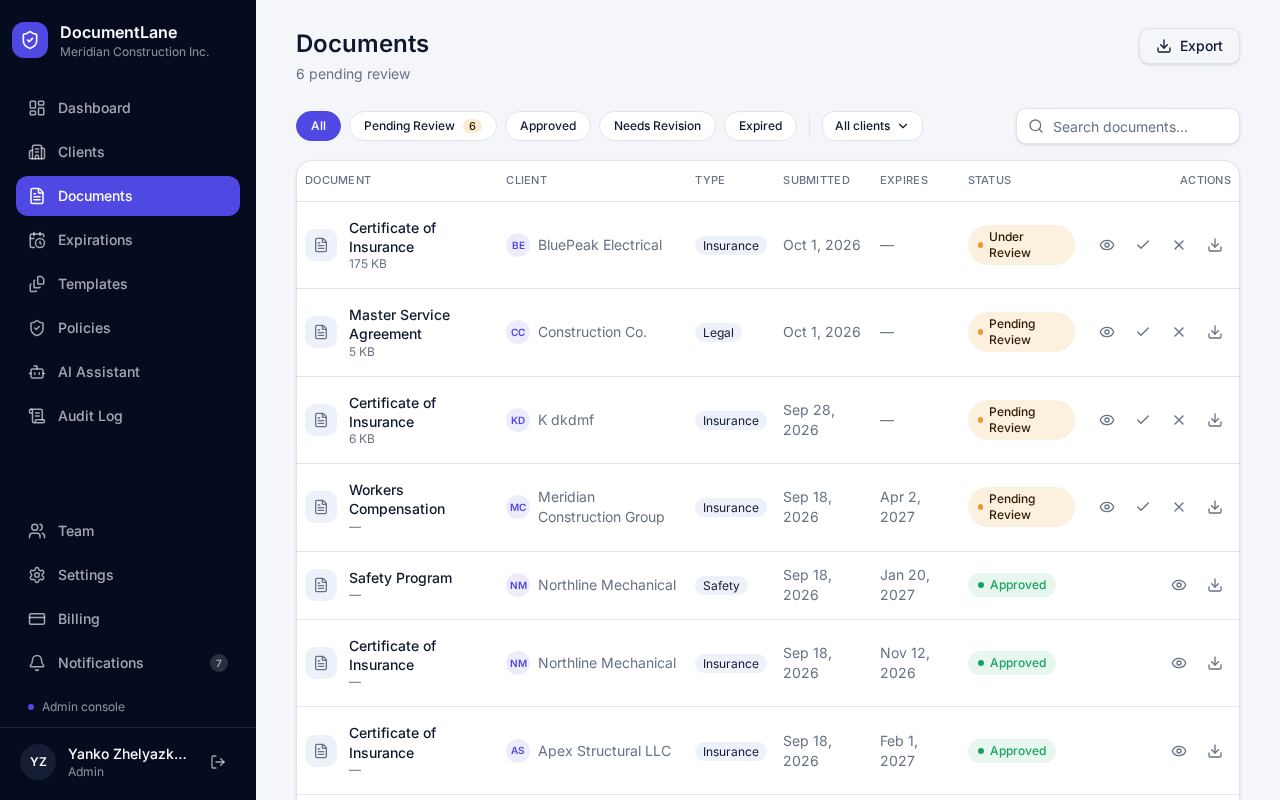View the Master Service Agreement
Image resolution: width=1280 pixels, height=800 pixels.
[x=1107, y=332]
